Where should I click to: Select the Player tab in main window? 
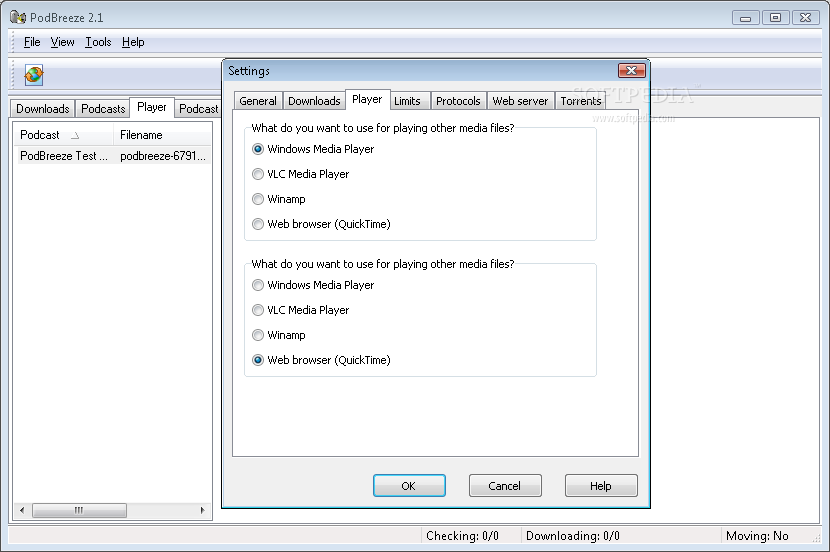[152, 107]
